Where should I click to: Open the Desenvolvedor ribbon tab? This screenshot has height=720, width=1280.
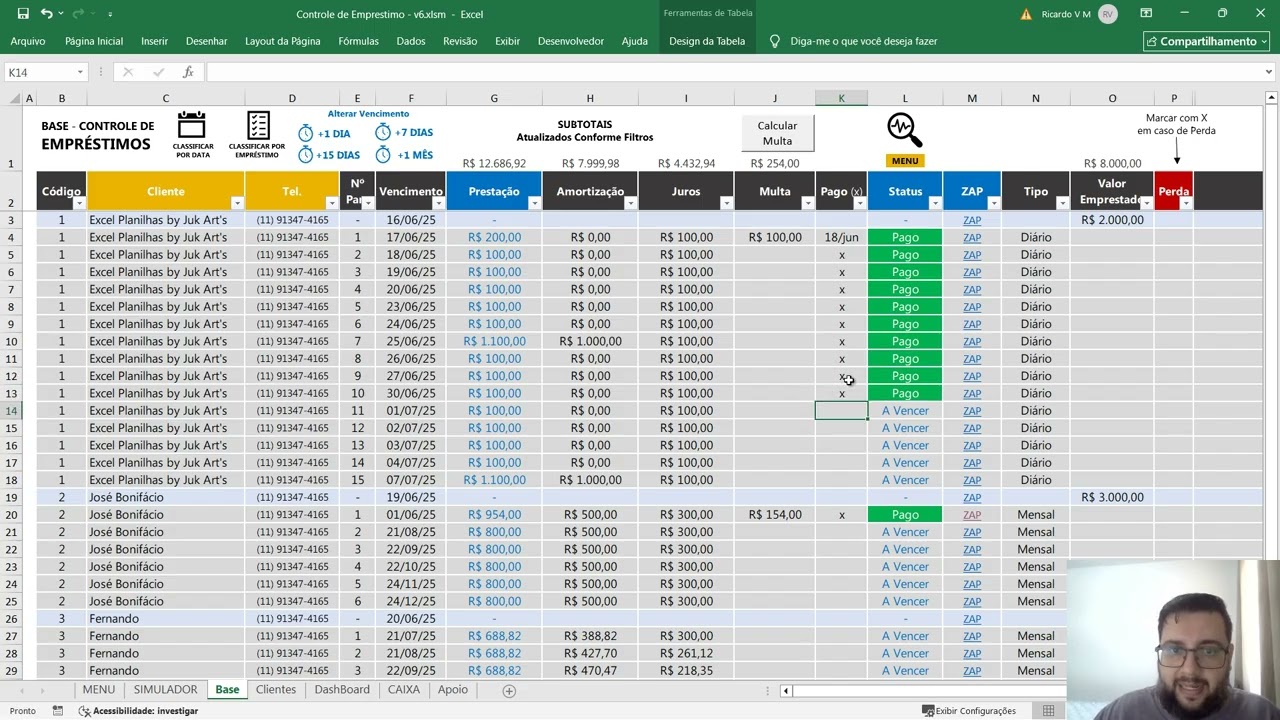571,41
